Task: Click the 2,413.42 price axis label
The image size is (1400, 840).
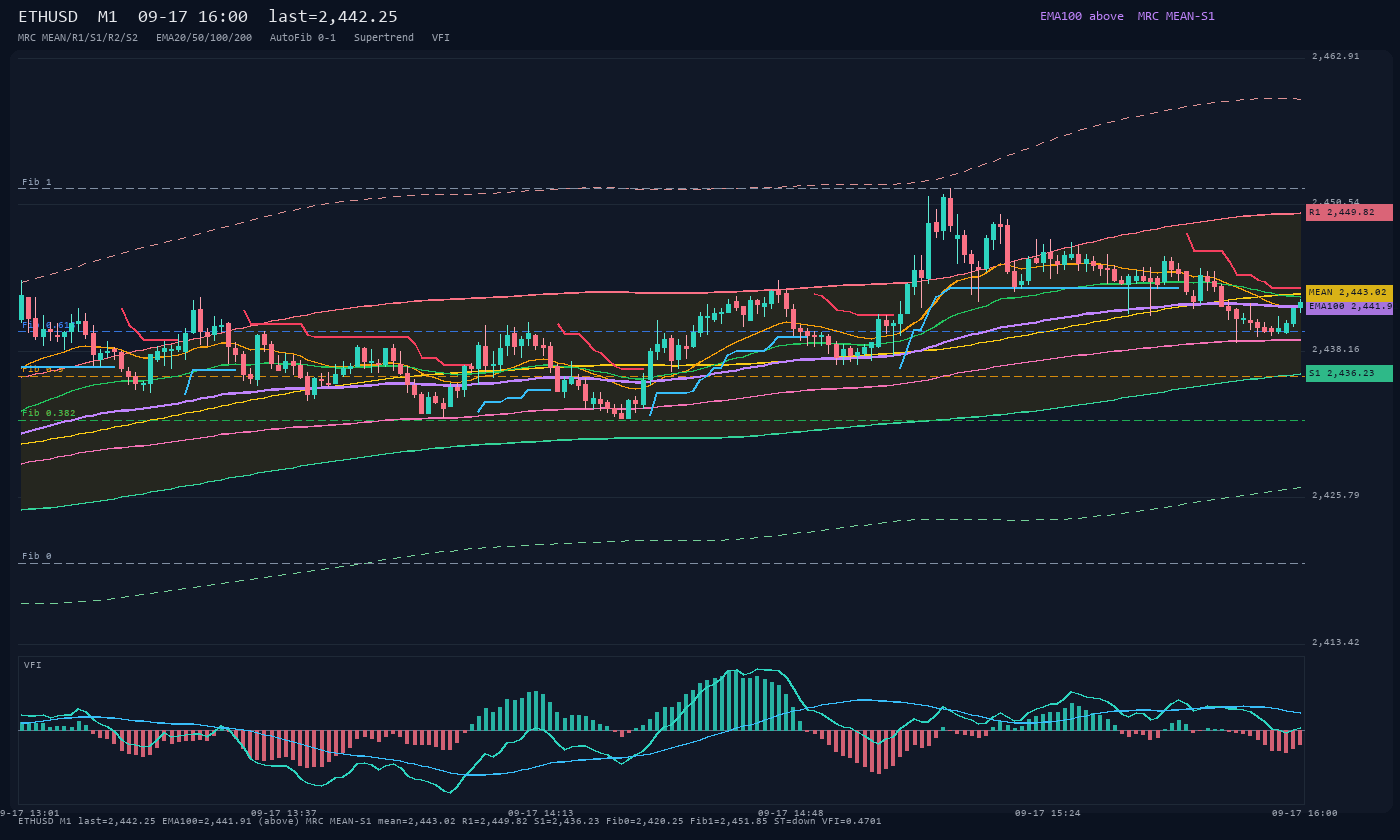Action: click(x=1335, y=642)
